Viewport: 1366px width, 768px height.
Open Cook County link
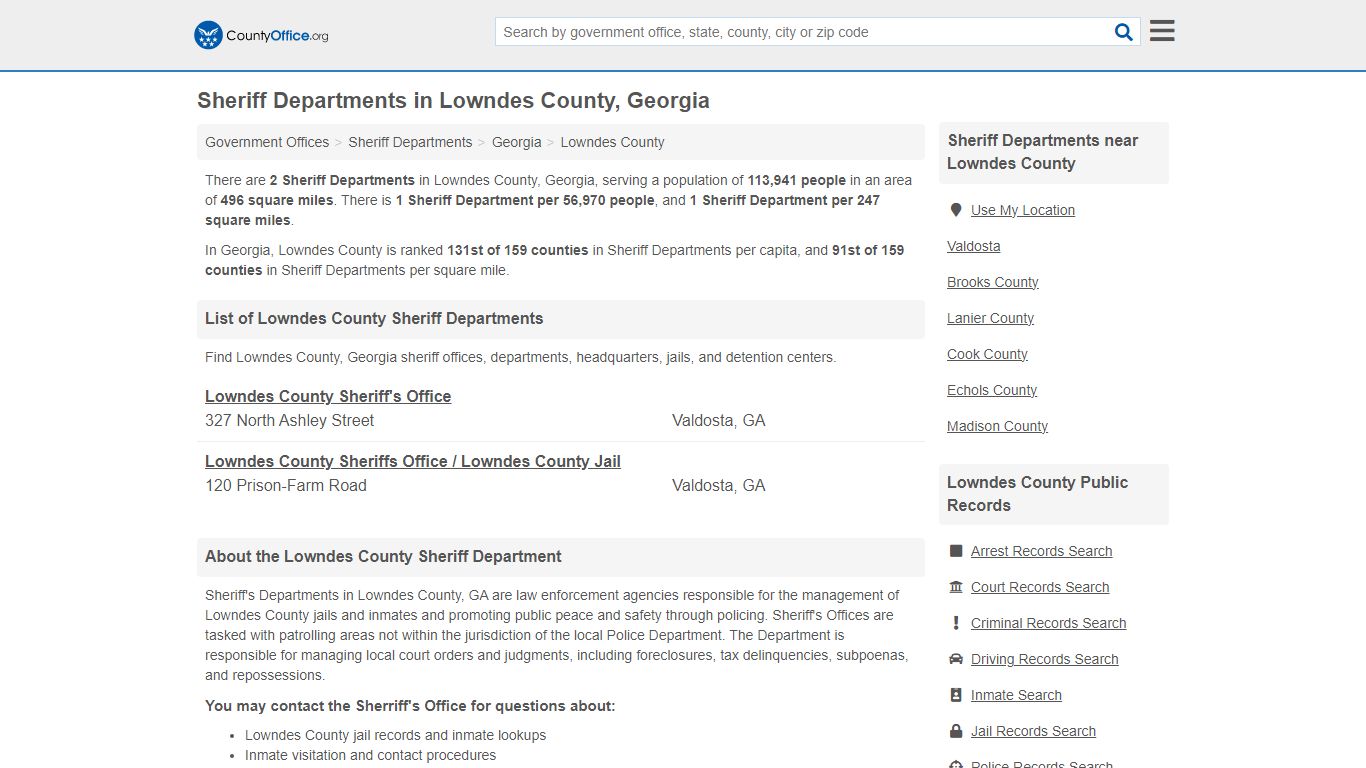click(x=987, y=354)
